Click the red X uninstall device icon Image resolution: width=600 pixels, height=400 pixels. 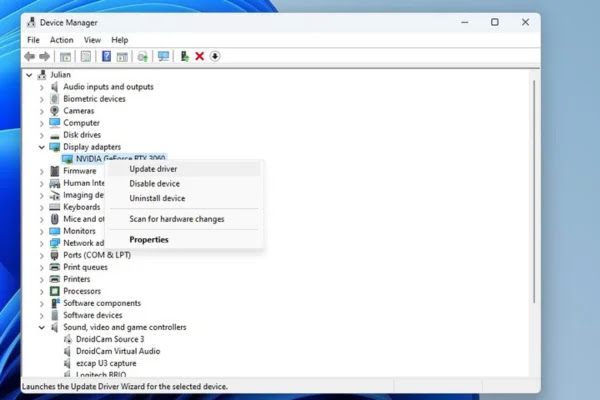click(x=199, y=56)
